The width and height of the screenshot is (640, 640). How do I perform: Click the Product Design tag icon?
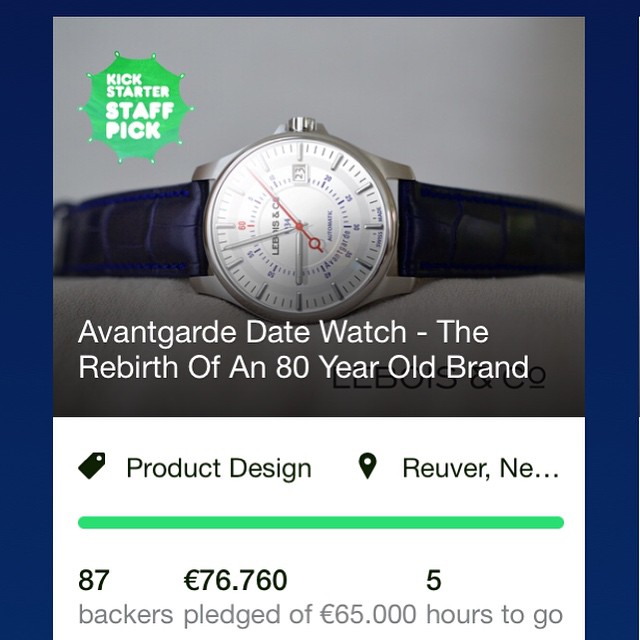92,466
